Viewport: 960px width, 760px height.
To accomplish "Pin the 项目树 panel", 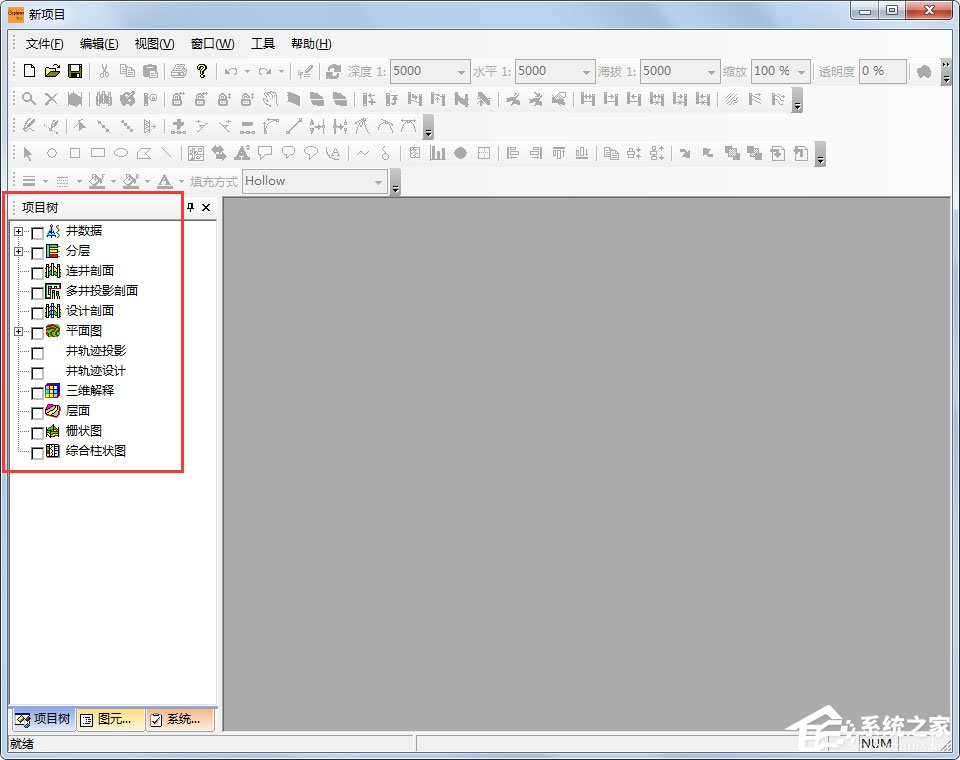I will click(x=190, y=207).
